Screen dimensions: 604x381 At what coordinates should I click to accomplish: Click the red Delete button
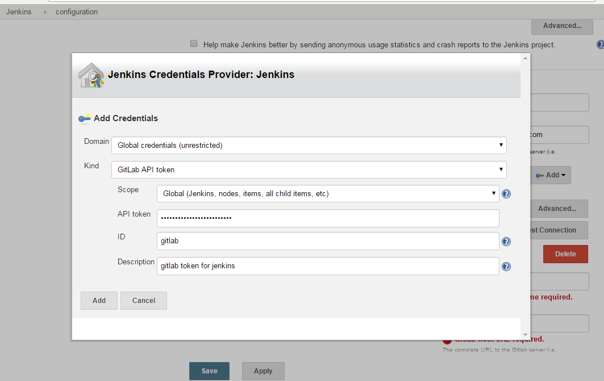click(565, 254)
